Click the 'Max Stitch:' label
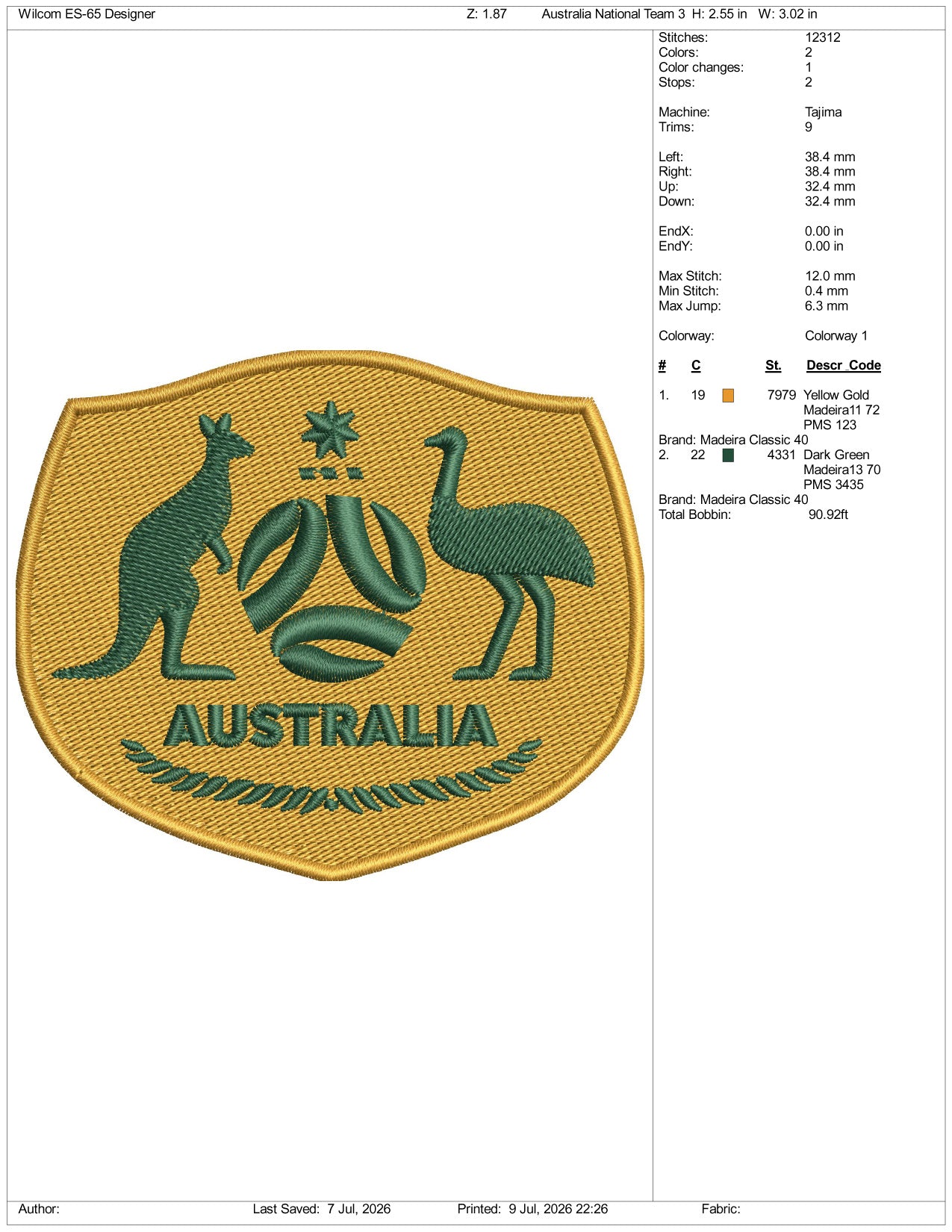The width and height of the screenshot is (952, 1232). 690,276
